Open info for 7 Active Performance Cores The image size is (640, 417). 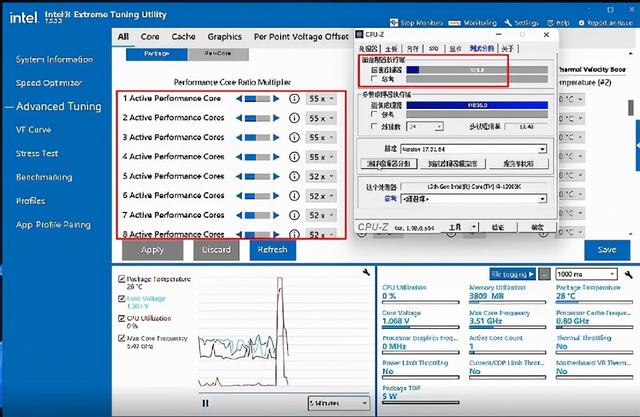[294, 215]
